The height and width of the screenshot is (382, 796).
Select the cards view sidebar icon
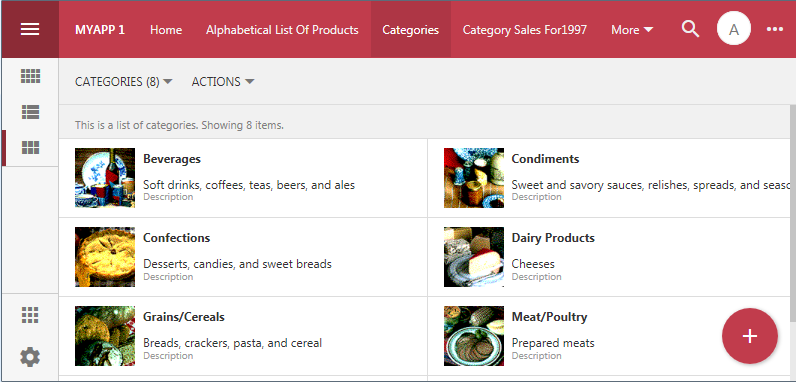tap(30, 148)
